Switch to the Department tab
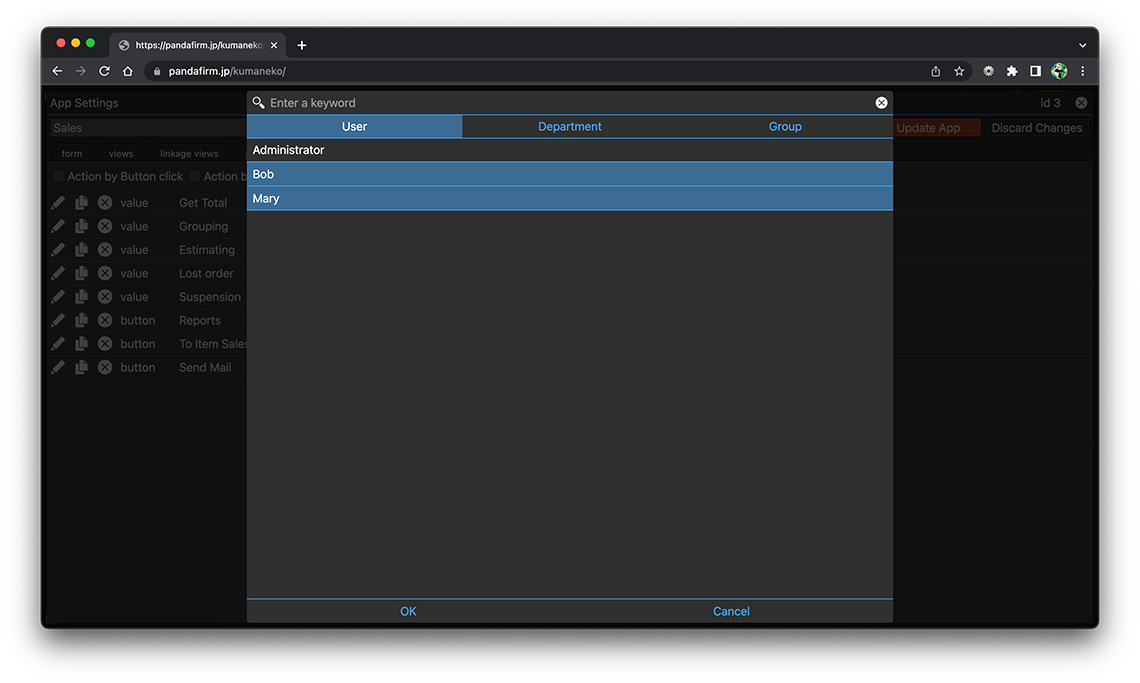 pos(569,127)
